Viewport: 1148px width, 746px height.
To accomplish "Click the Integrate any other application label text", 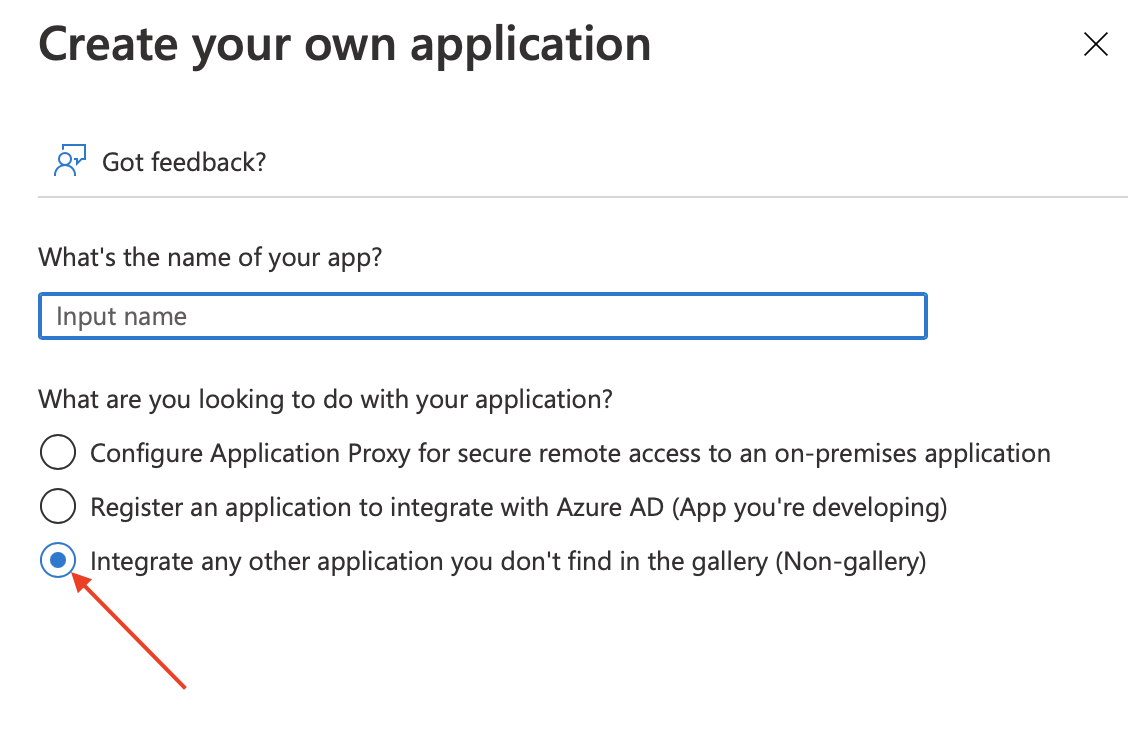I will (508, 562).
